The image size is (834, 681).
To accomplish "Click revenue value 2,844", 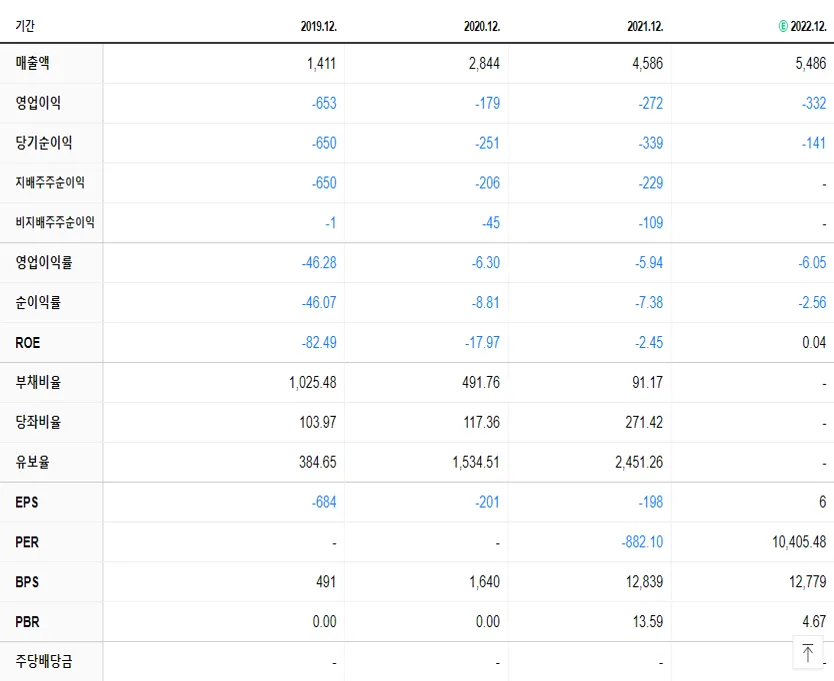I will pyautogui.click(x=484, y=63).
